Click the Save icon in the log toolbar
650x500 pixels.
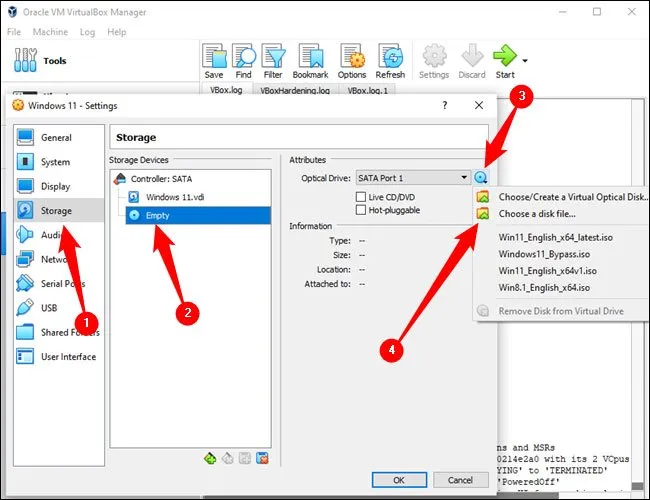214,60
